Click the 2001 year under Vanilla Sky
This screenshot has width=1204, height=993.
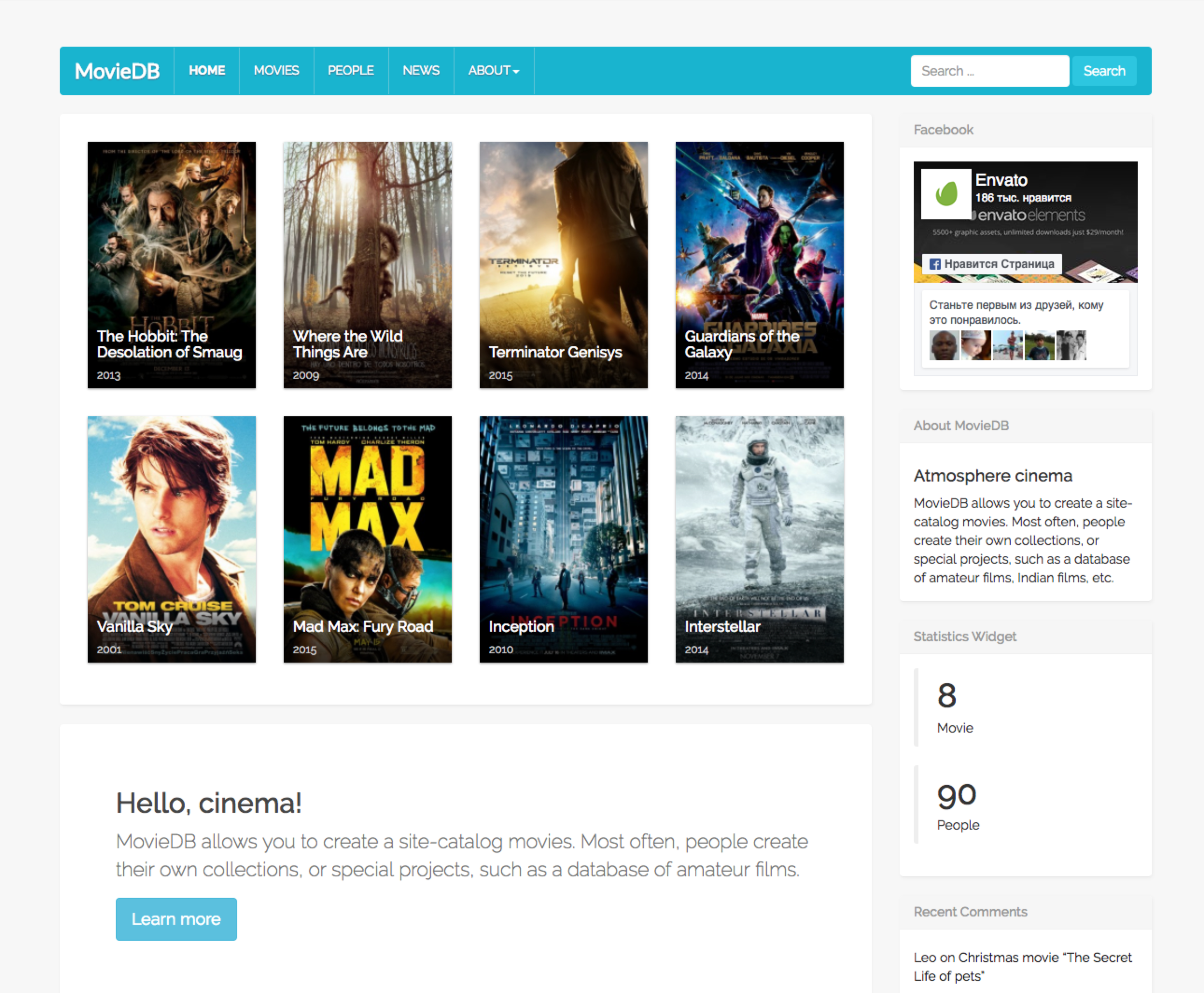pos(109,650)
